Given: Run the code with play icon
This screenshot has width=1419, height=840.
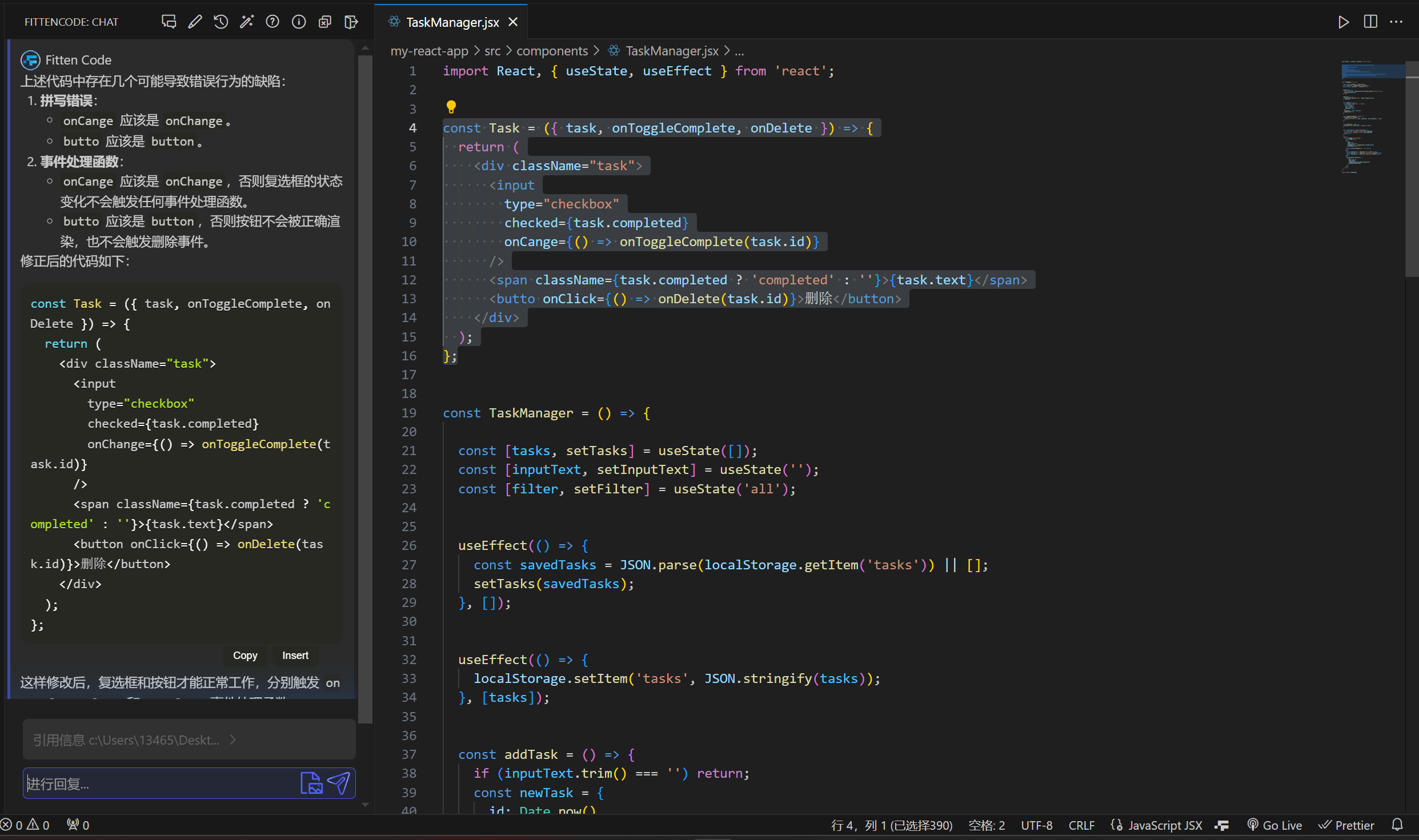Looking at the screenshot, I should pos(1344,22).
